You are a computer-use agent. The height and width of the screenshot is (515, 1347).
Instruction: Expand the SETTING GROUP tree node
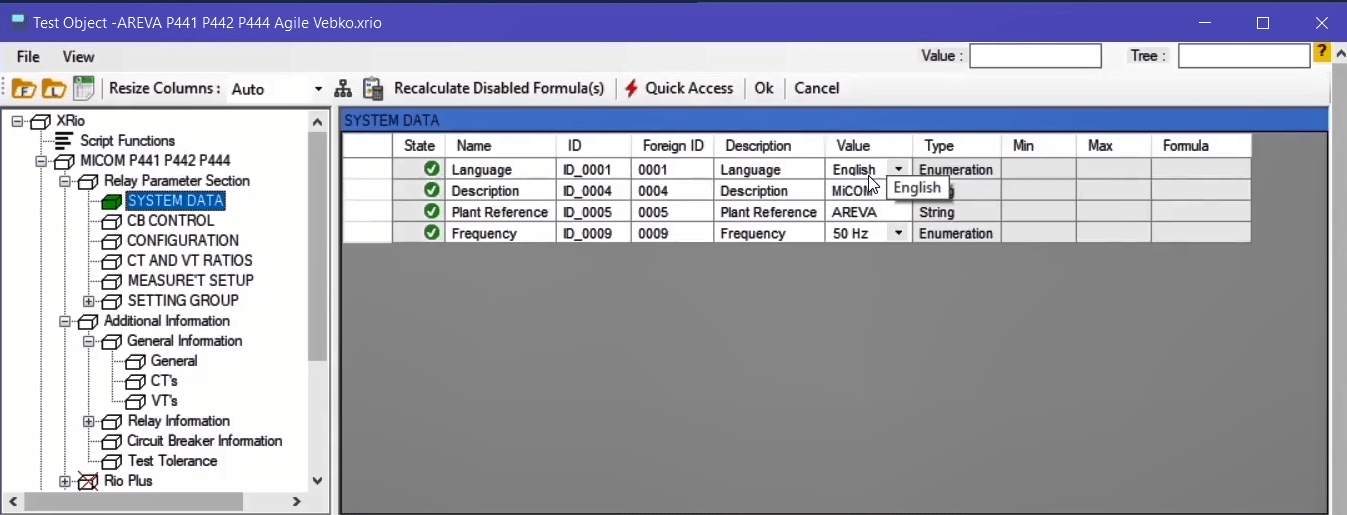point(89,301)
